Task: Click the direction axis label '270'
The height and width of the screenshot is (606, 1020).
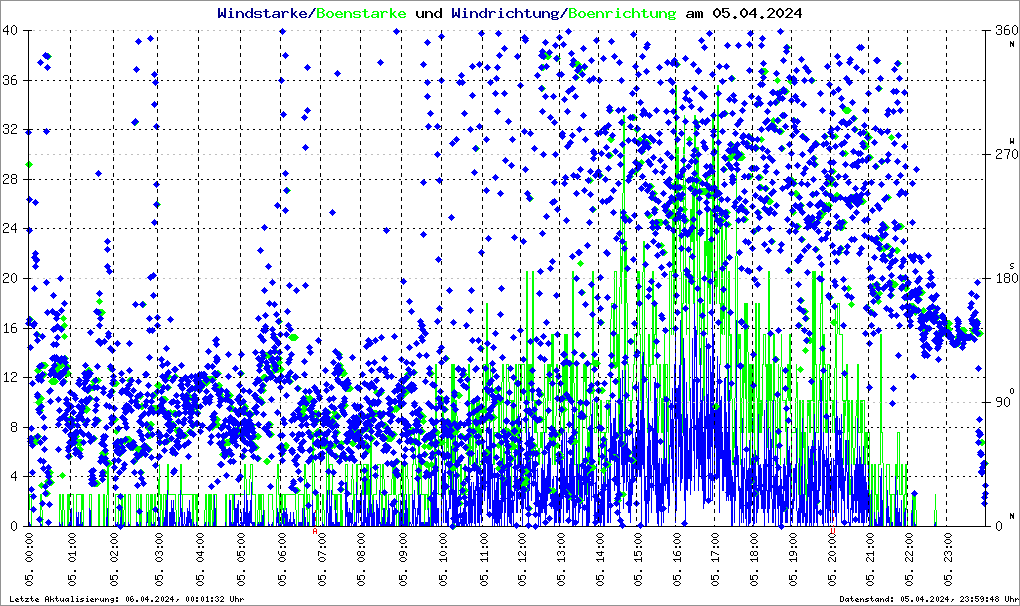Action: click(x=1006, y=155)
